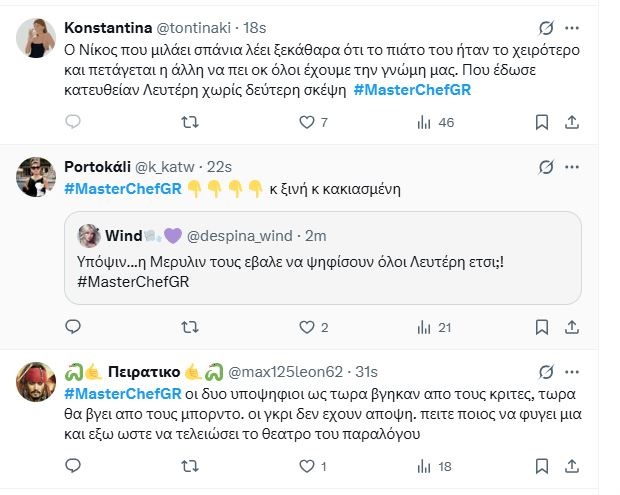Share Portokáli's tweet
620x495 pixels.
click(x=572, y=327)
